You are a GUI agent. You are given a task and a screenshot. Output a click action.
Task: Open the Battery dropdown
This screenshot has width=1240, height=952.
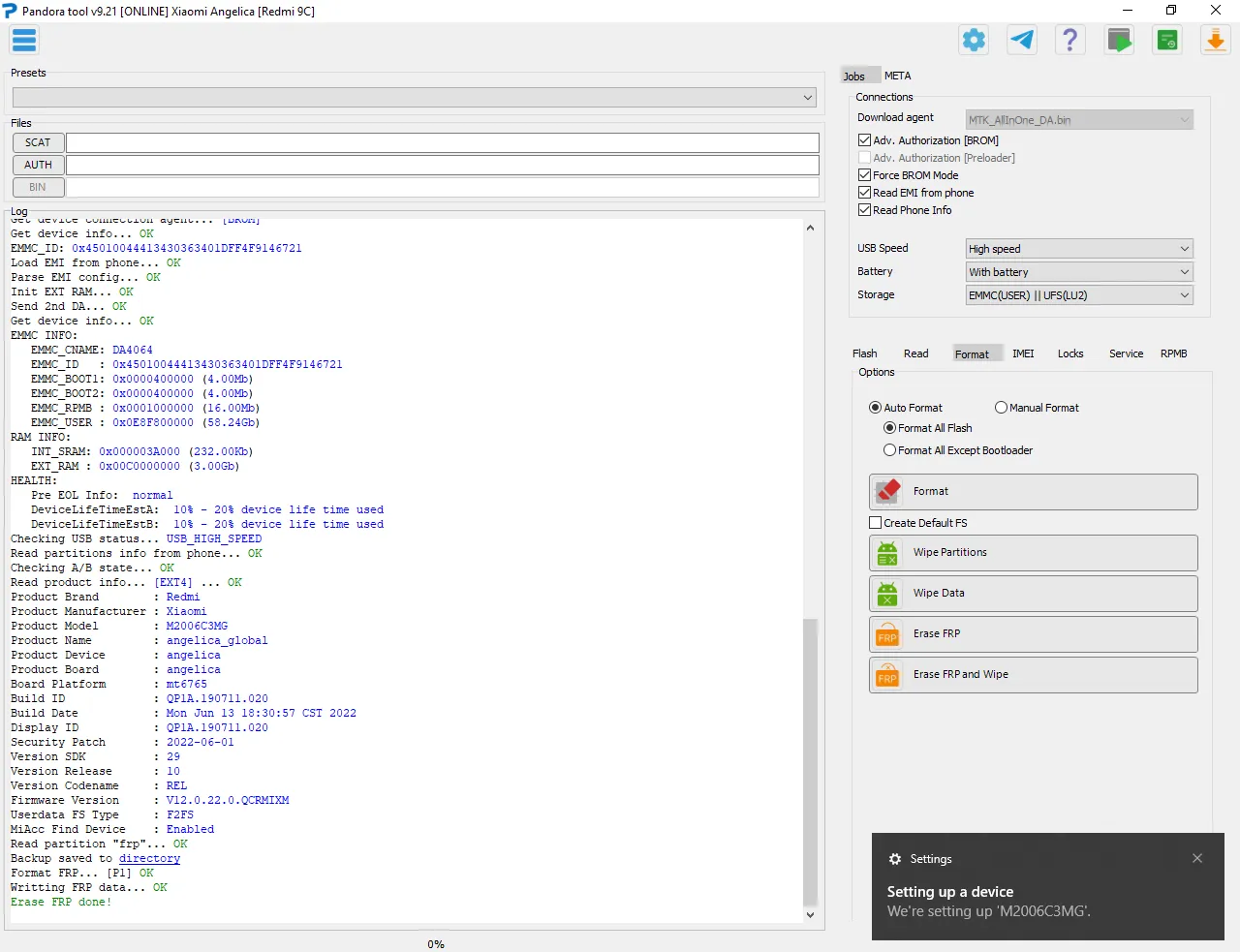point(1079,272)
